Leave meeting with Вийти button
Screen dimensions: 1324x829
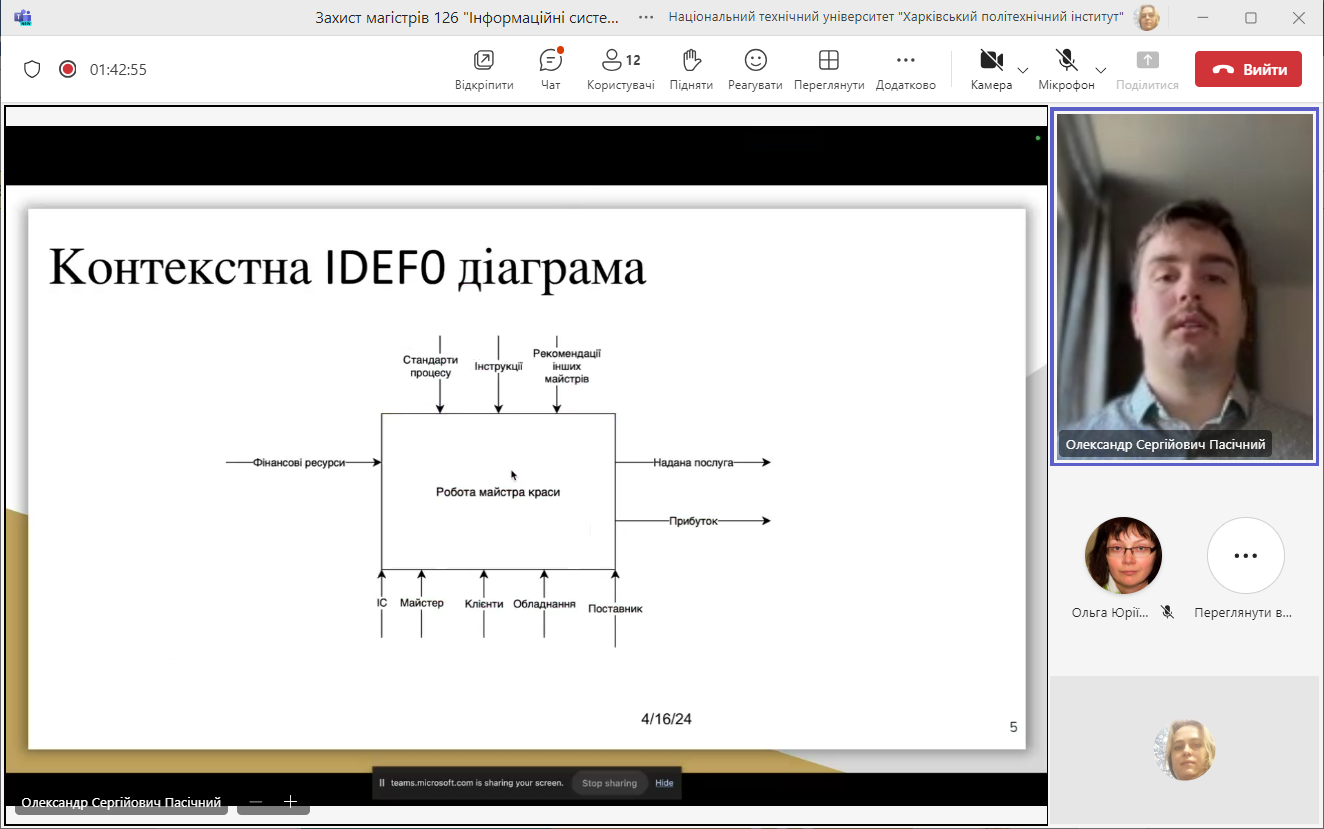pyautogui.click(x=1248, y=69)
